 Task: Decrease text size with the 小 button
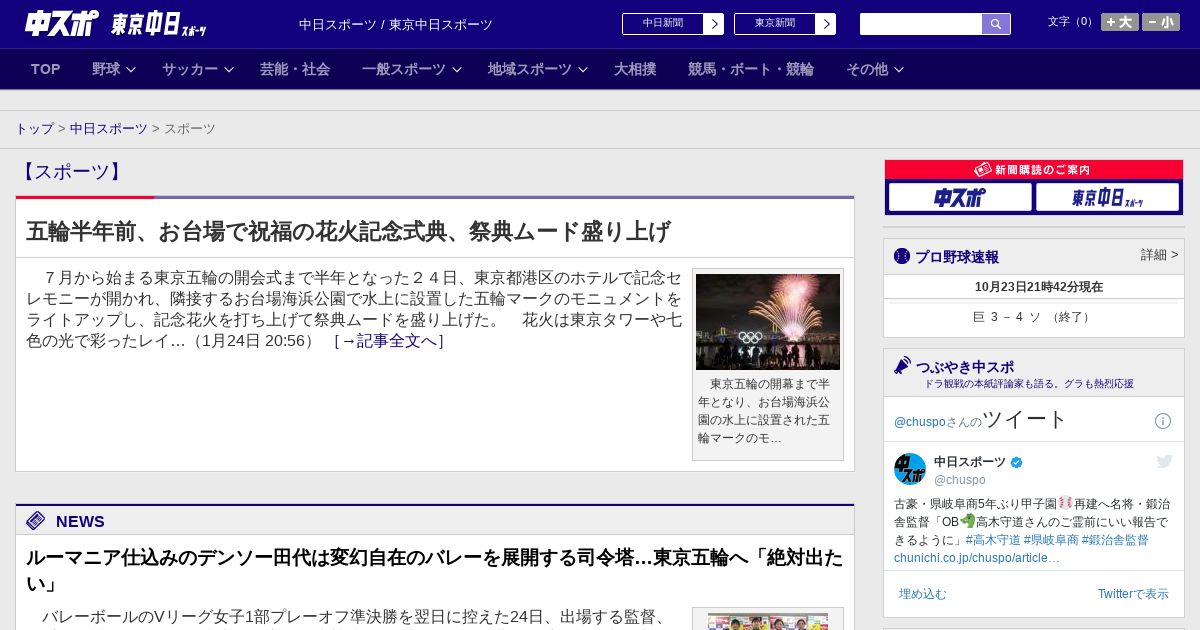[x=1161, y=22]
